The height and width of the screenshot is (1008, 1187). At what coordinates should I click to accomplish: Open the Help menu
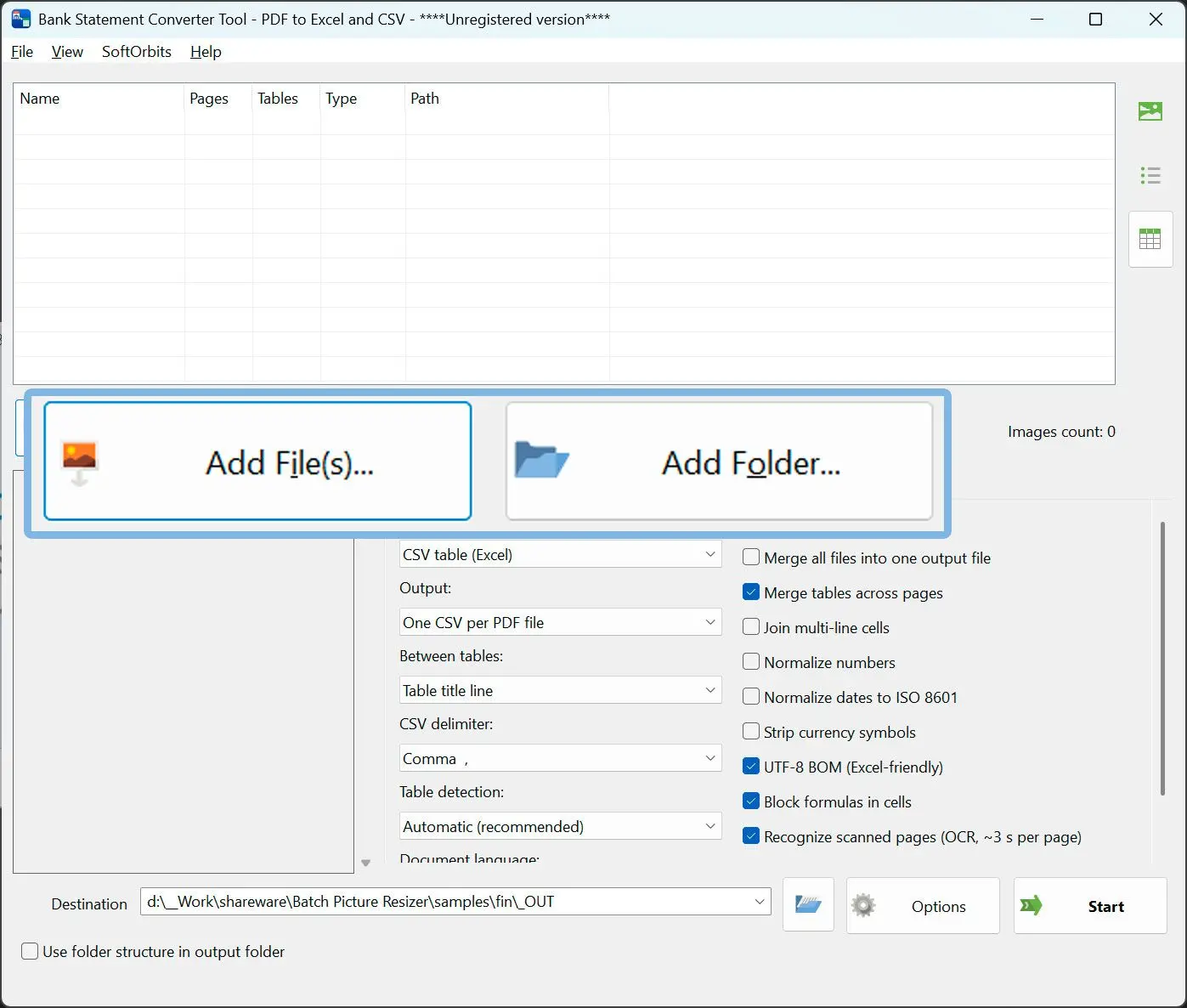click(x=206, y=52)
